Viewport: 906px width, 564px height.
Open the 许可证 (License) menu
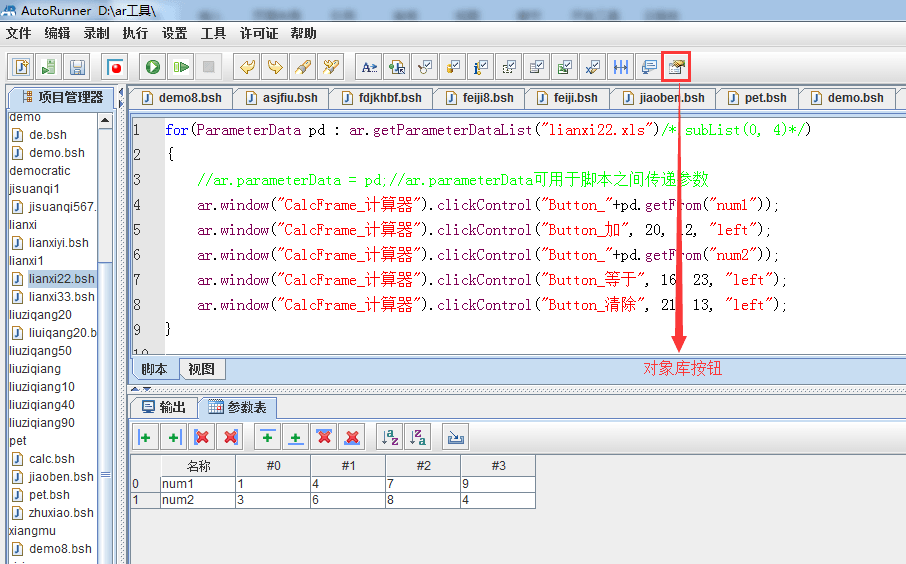[259, 33]
